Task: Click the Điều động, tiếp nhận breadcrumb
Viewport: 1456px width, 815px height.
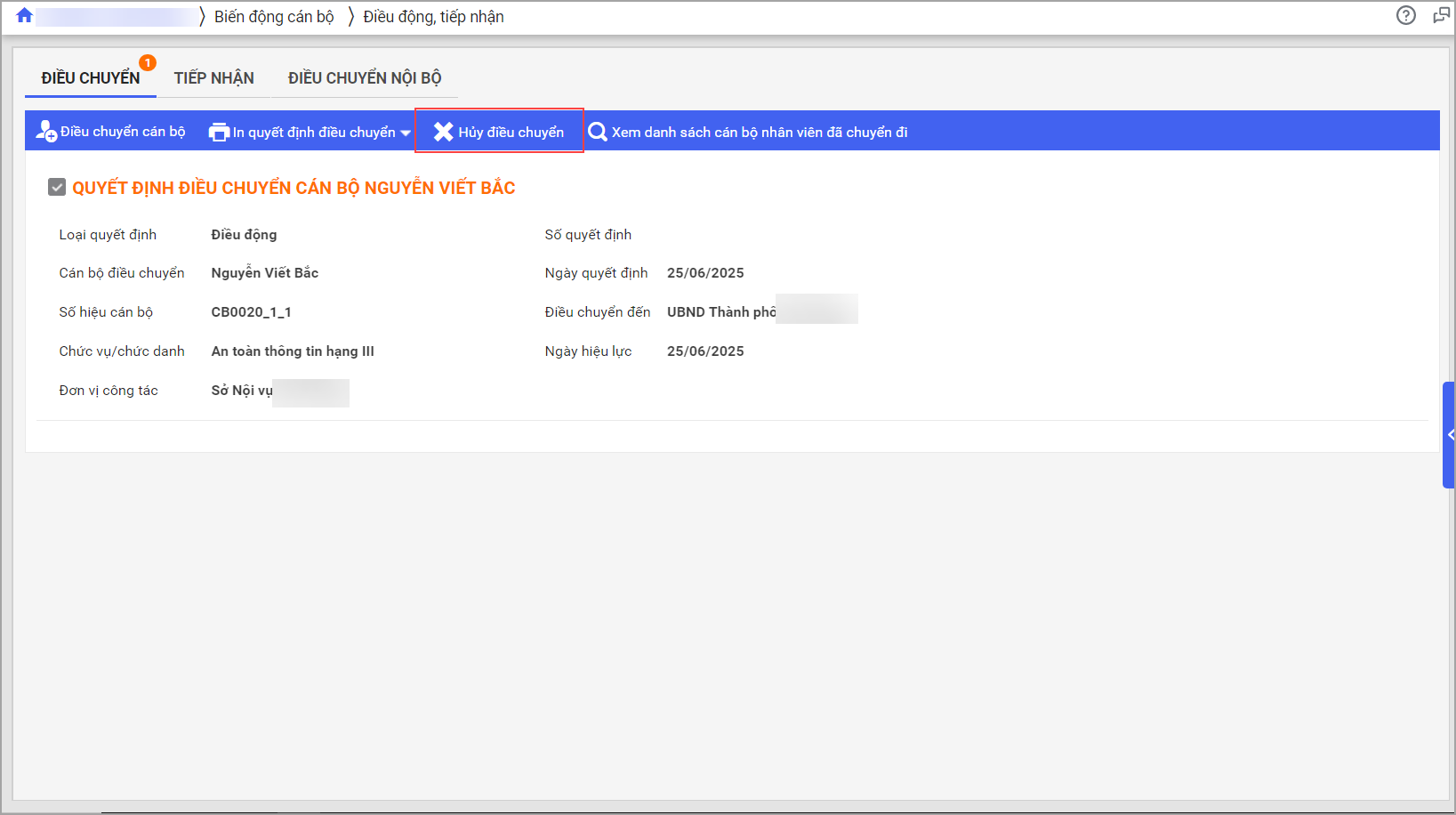Action: coord(433,17)
